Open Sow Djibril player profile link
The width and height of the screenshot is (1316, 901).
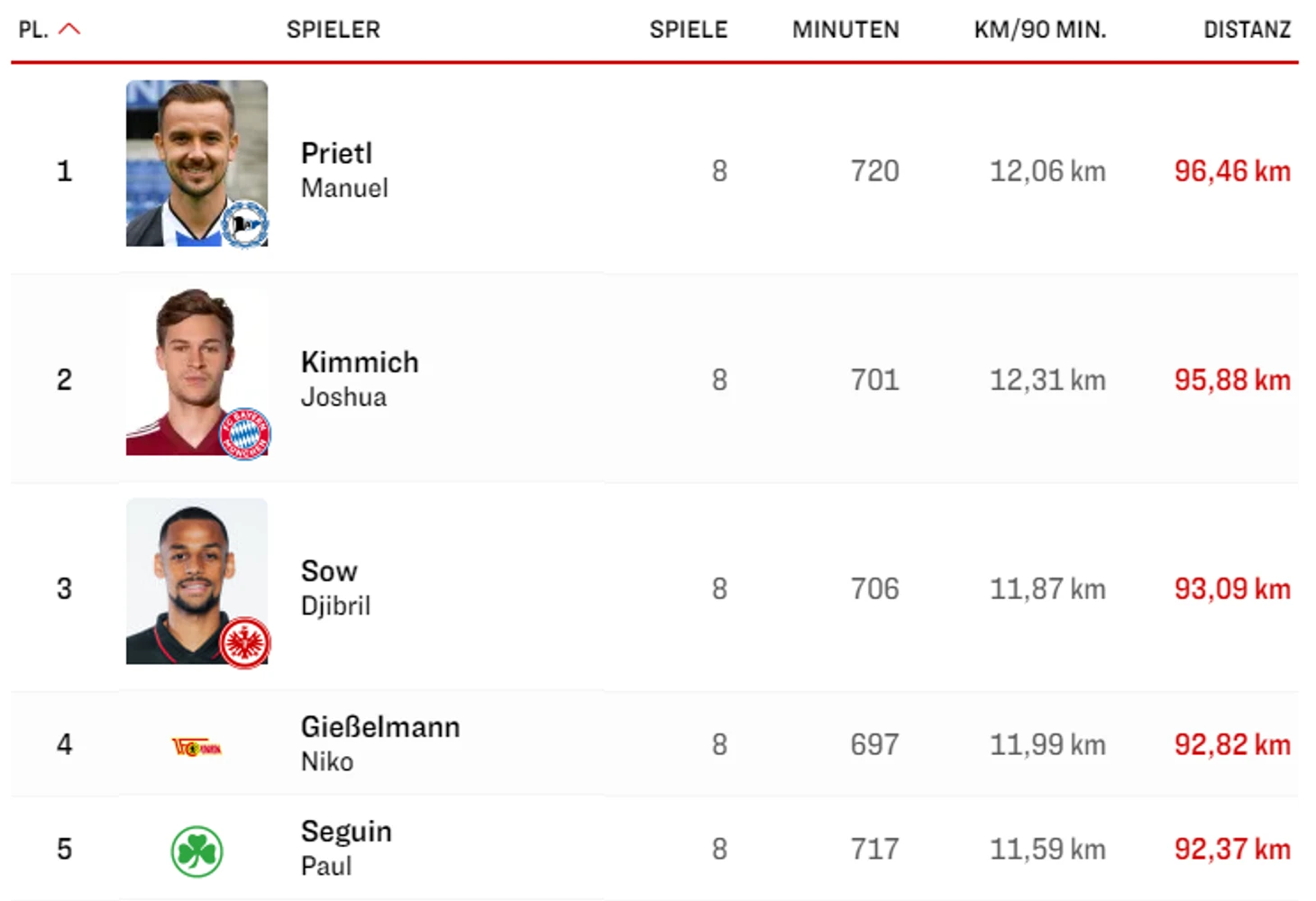tap(334, 588)
